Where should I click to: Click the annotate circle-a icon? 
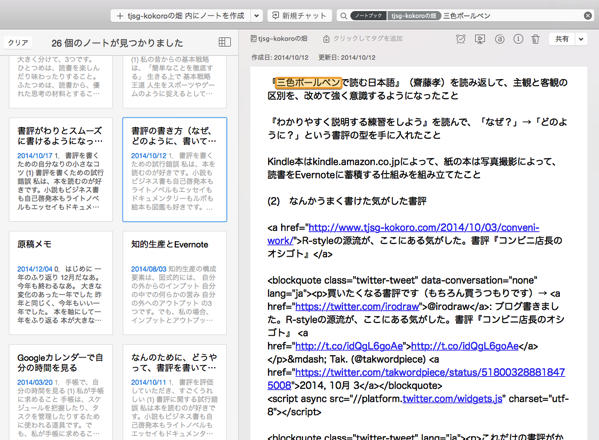499,39
